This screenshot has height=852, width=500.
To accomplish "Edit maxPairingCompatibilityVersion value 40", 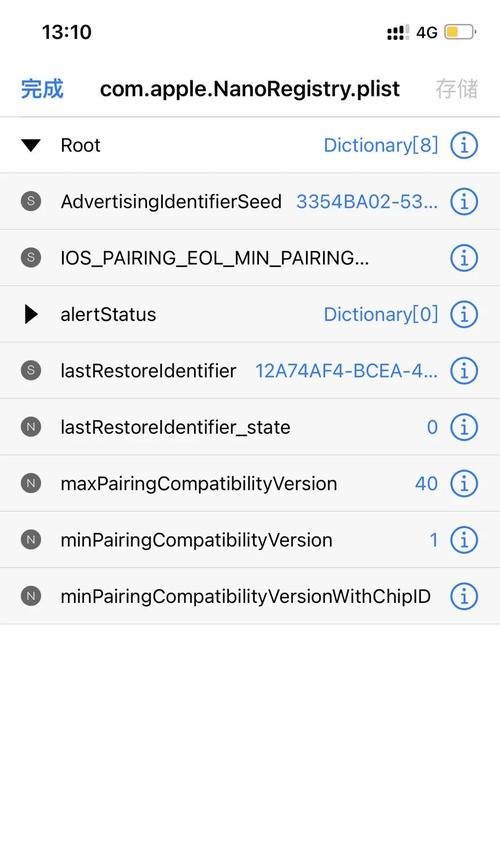I will pos(426,484).
